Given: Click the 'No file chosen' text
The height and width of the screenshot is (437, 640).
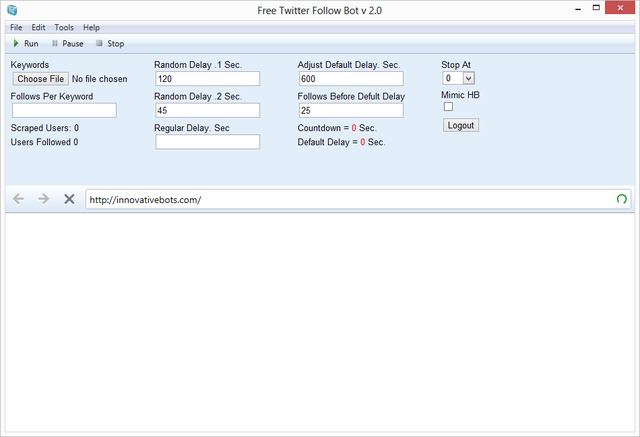Looking at the screenshot, I should pyautogui.click(x=100, y=79).
